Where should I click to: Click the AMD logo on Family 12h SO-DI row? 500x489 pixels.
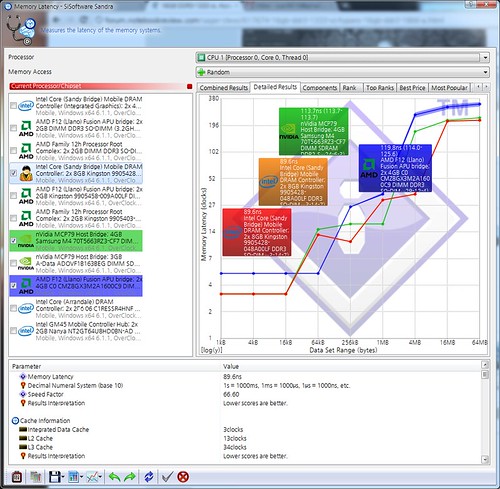coord(26,151)
